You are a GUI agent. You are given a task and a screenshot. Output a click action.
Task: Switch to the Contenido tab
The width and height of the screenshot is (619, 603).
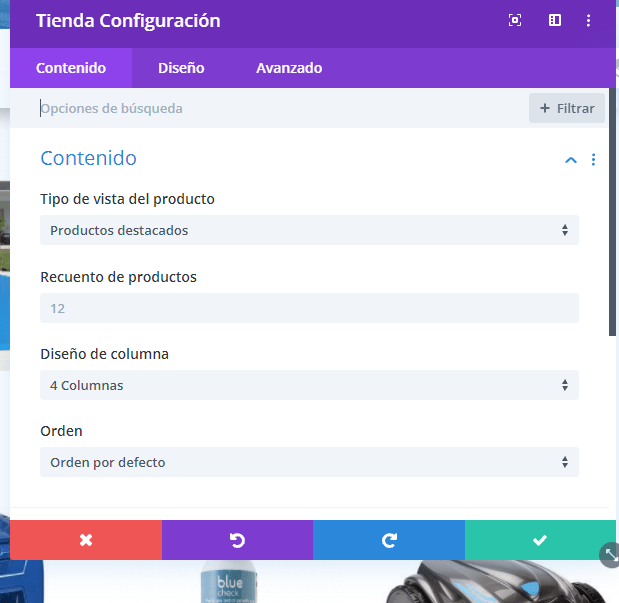point(71,68)
